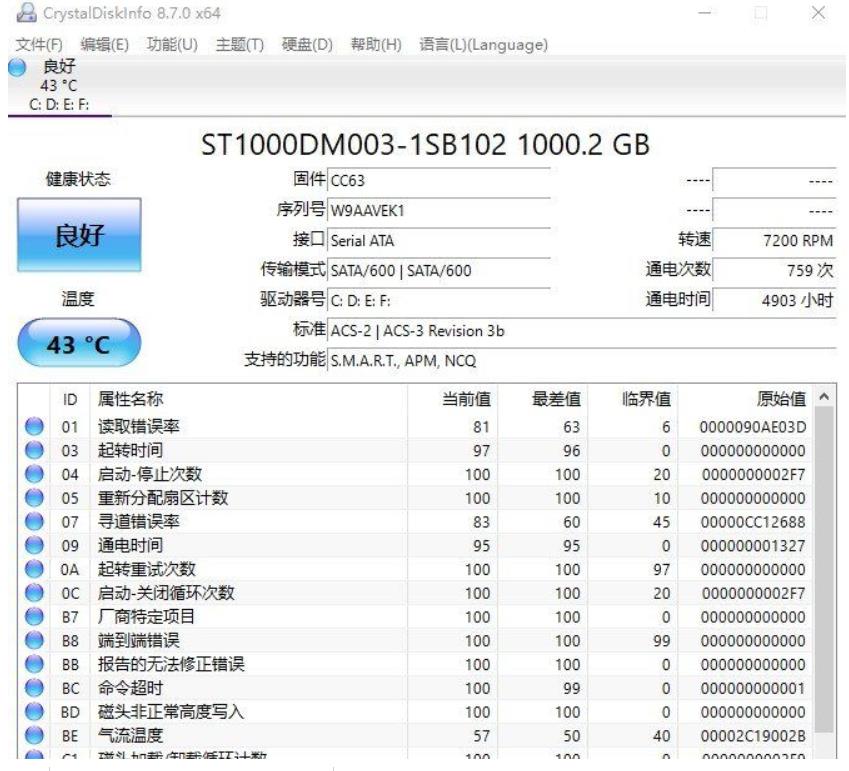The image size is (849, 771).
Task: Click the ID column header
Action: click(70, 400)
